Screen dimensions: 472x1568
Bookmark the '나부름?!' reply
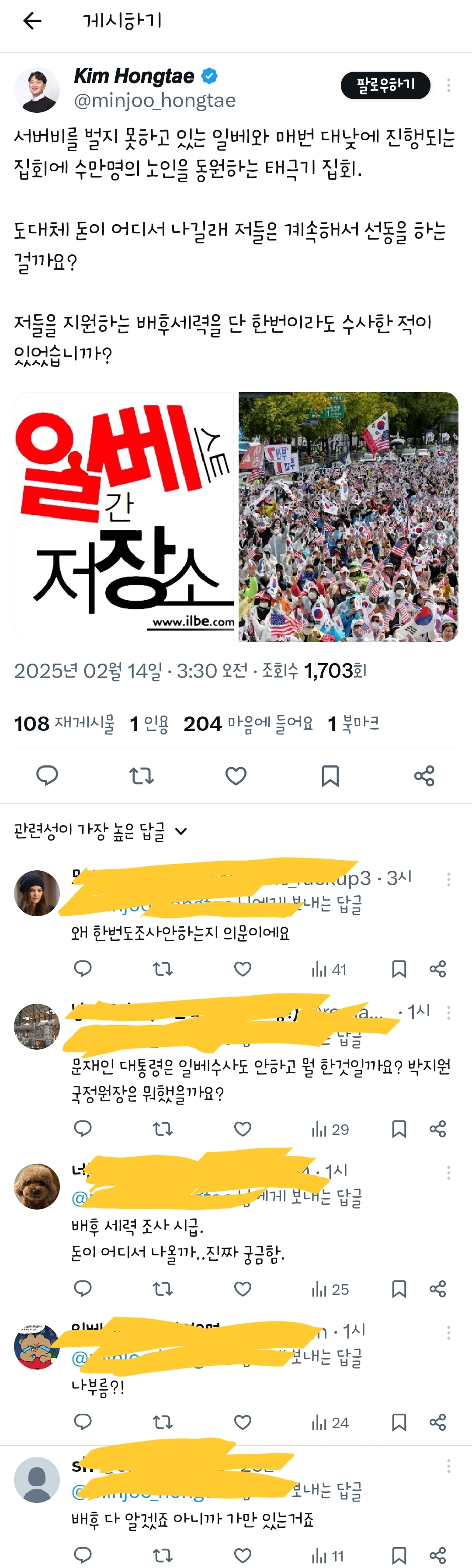coord(399,1422)
